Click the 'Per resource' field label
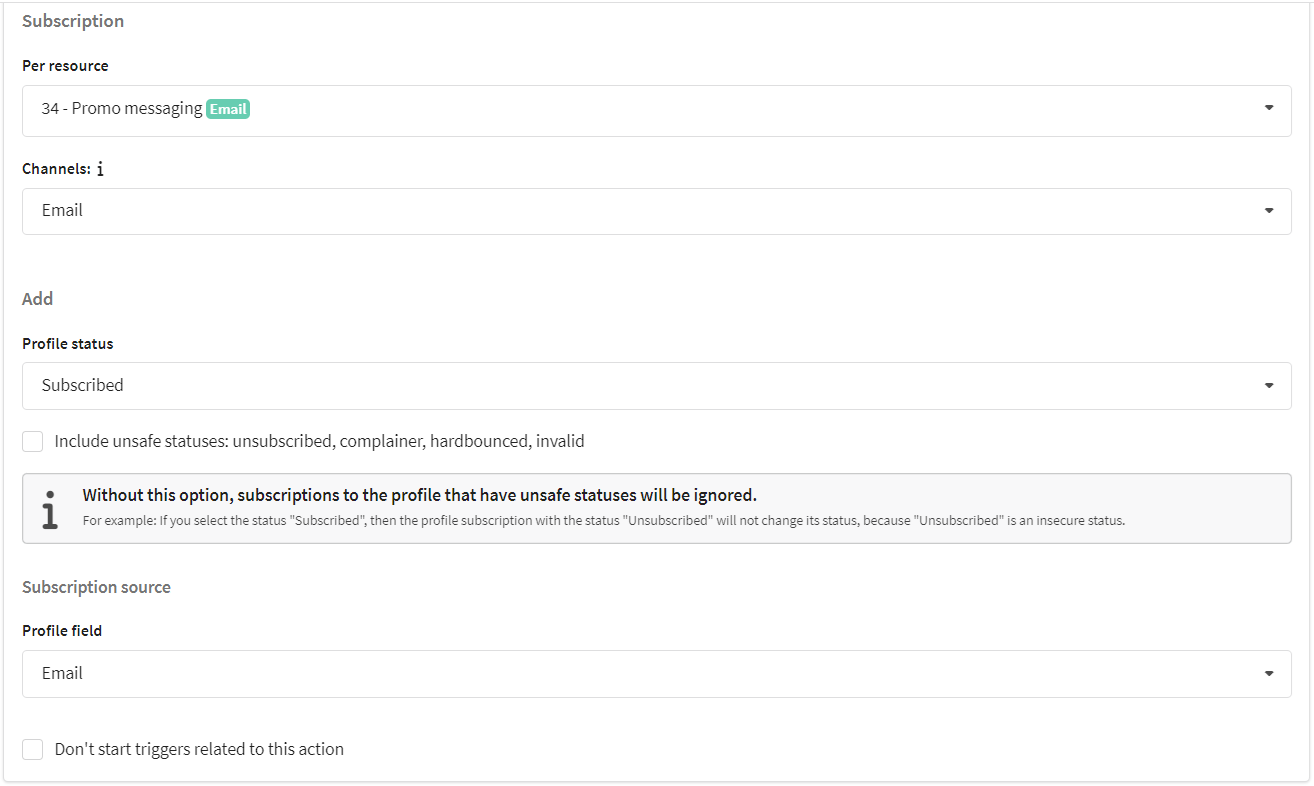This screenshot has width=1314, height=786. click(x=65, y=66)
